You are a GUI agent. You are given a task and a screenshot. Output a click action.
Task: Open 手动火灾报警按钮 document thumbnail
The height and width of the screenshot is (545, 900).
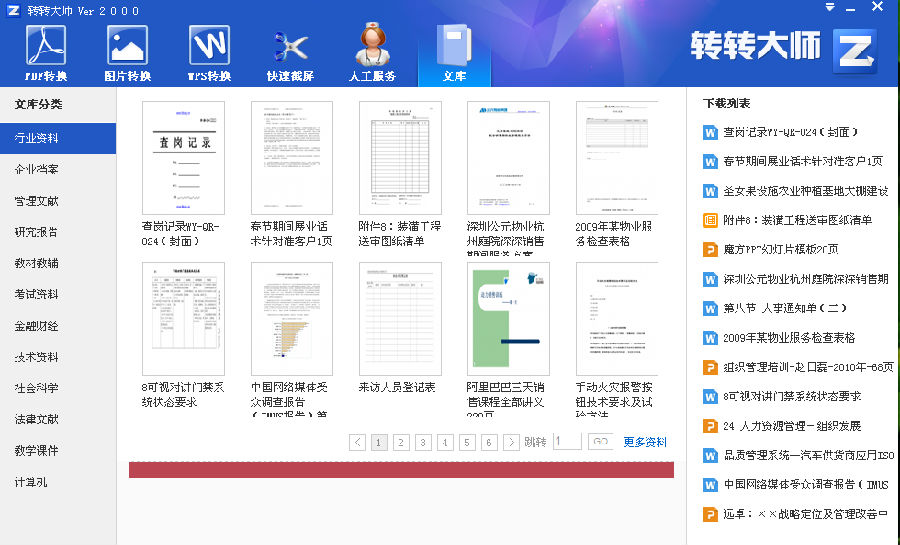617,319
